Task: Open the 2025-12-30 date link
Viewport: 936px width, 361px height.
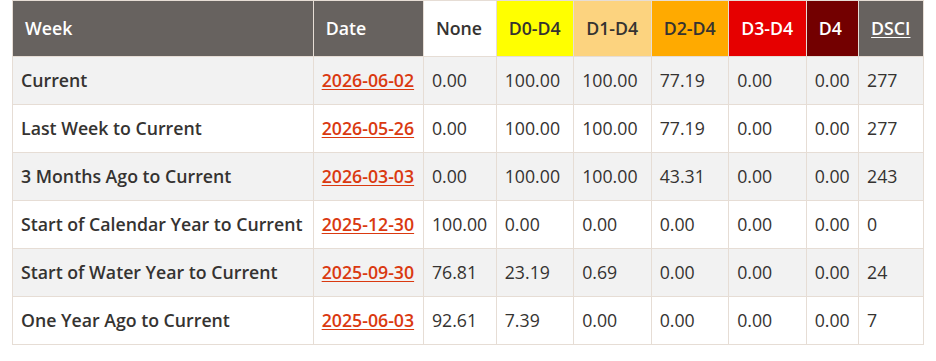Action: (368, 224)
